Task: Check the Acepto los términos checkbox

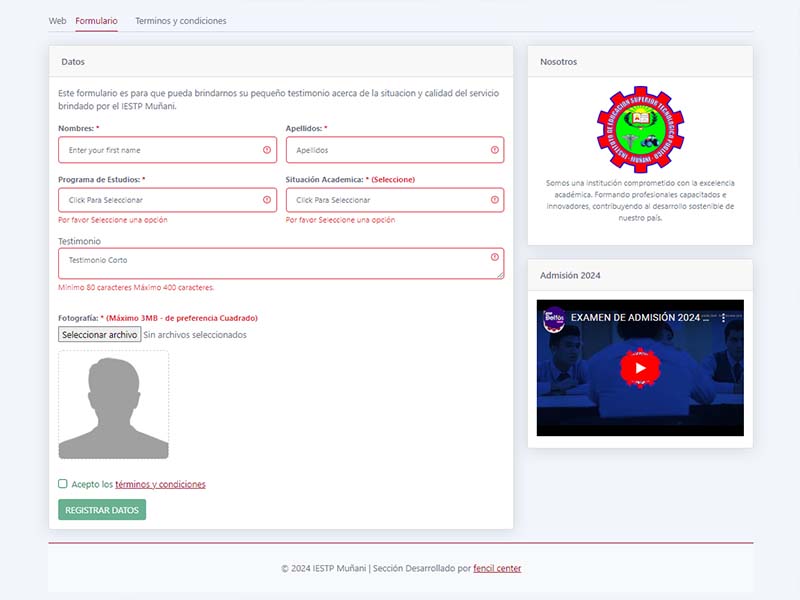Action: pos(63,484)
